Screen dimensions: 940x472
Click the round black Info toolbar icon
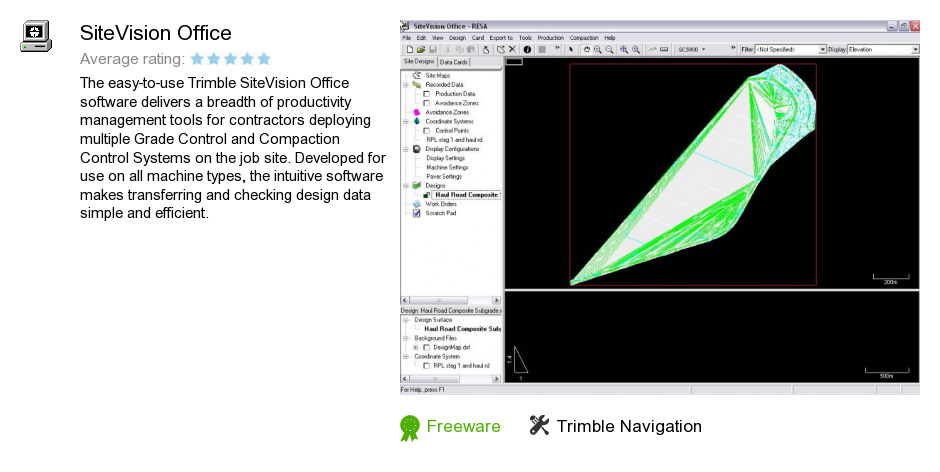coord(527,50)
